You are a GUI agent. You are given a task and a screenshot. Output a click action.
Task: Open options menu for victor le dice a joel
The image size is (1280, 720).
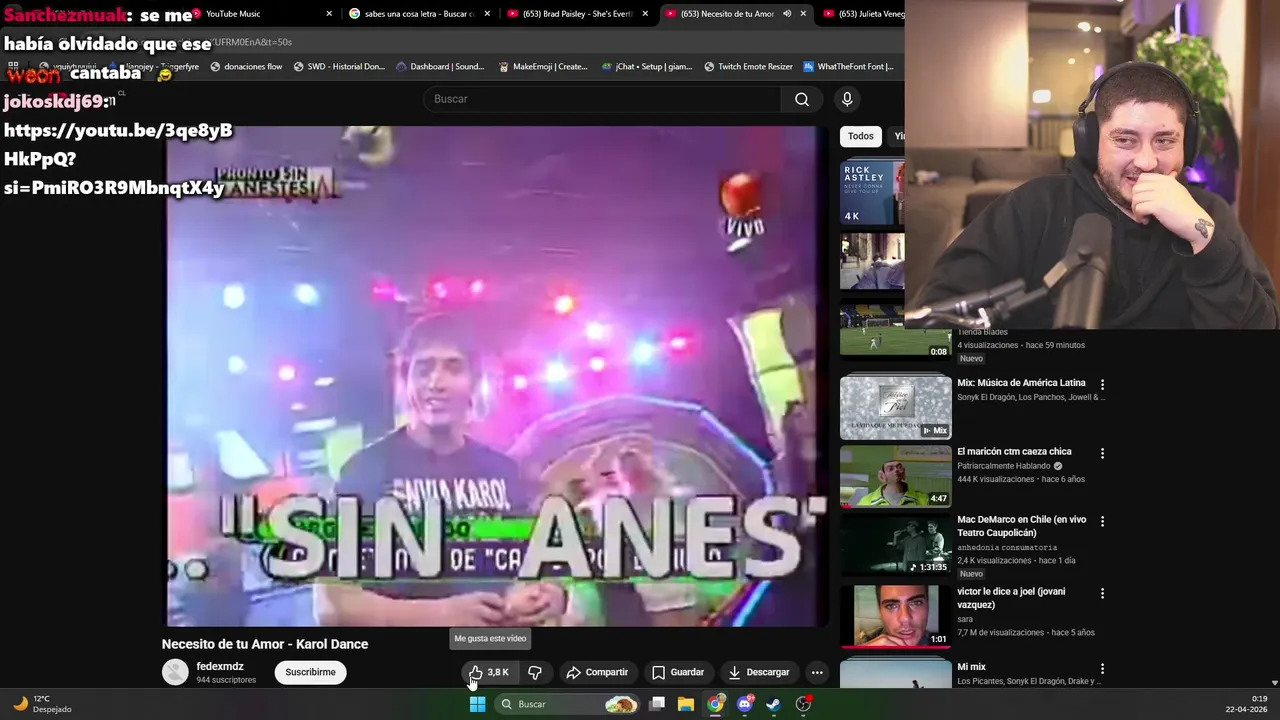tap(1103, 593)
